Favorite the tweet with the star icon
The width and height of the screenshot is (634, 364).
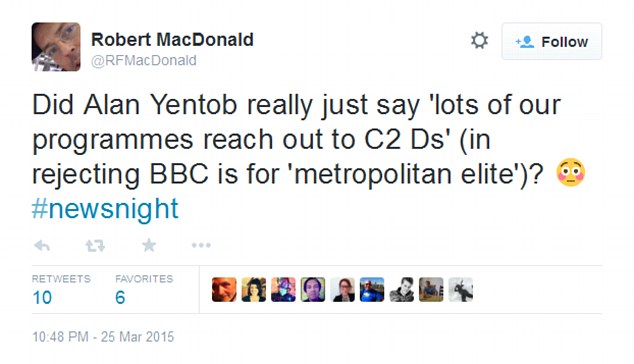coord(149,245)
